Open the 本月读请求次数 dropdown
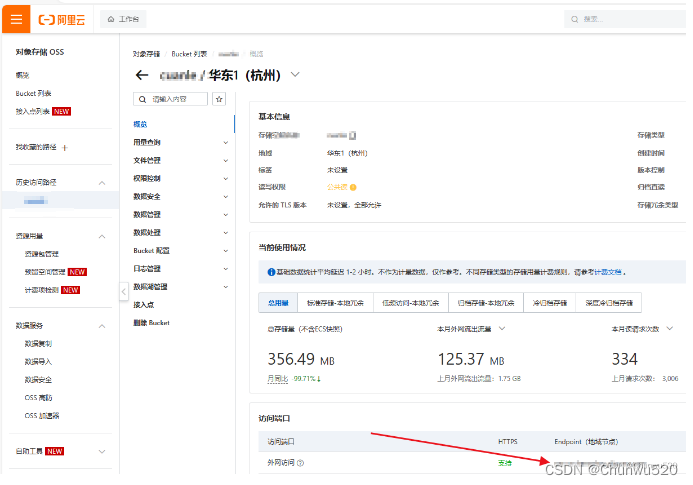Viewport: 693px width, 485px height. pyautogui.click(x=670, y=328)
